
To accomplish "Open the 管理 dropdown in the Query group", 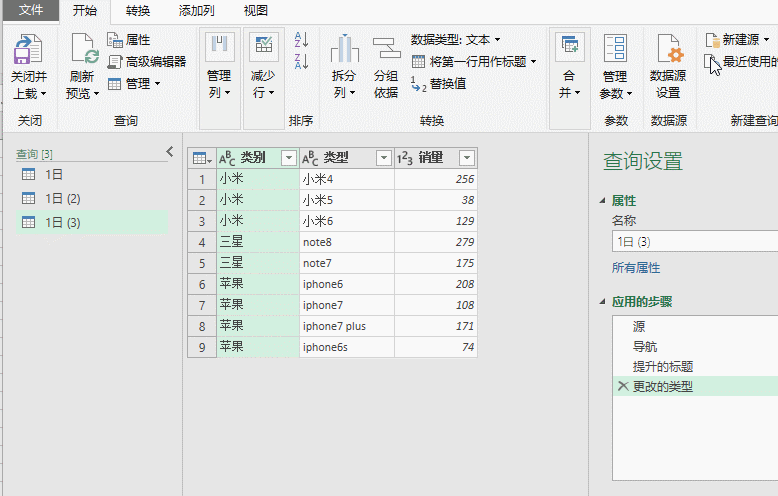I will (133, 83).
